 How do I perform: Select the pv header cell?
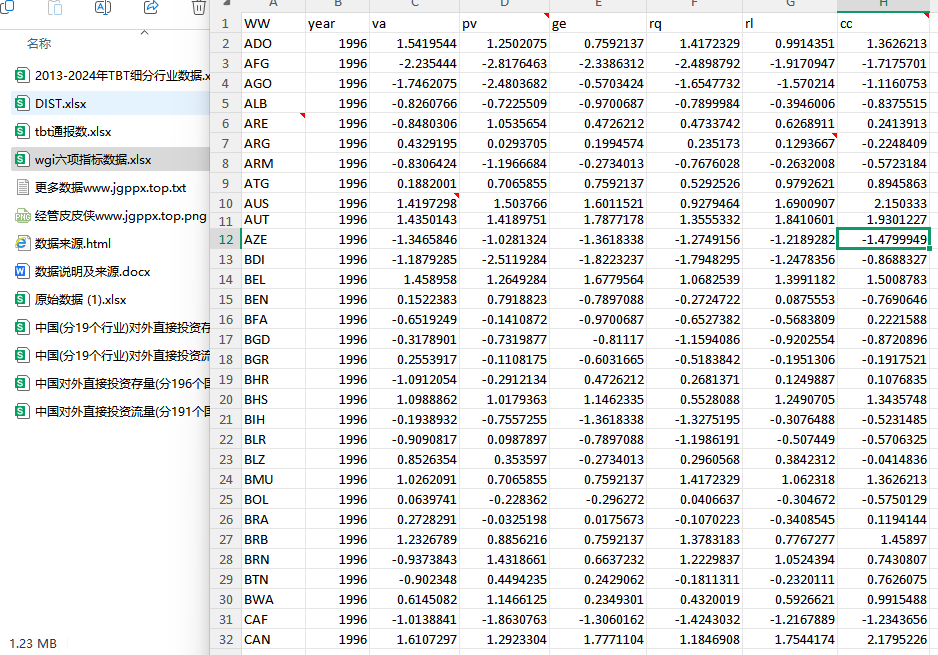pos(504,24)
